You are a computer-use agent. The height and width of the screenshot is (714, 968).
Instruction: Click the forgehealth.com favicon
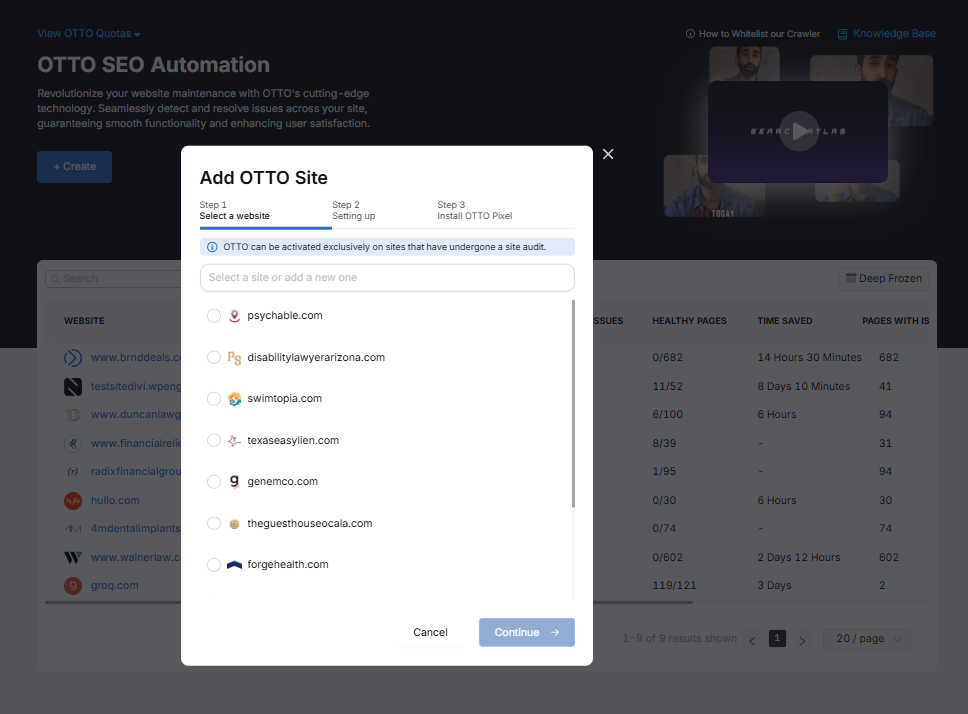[x=234, y=565]
